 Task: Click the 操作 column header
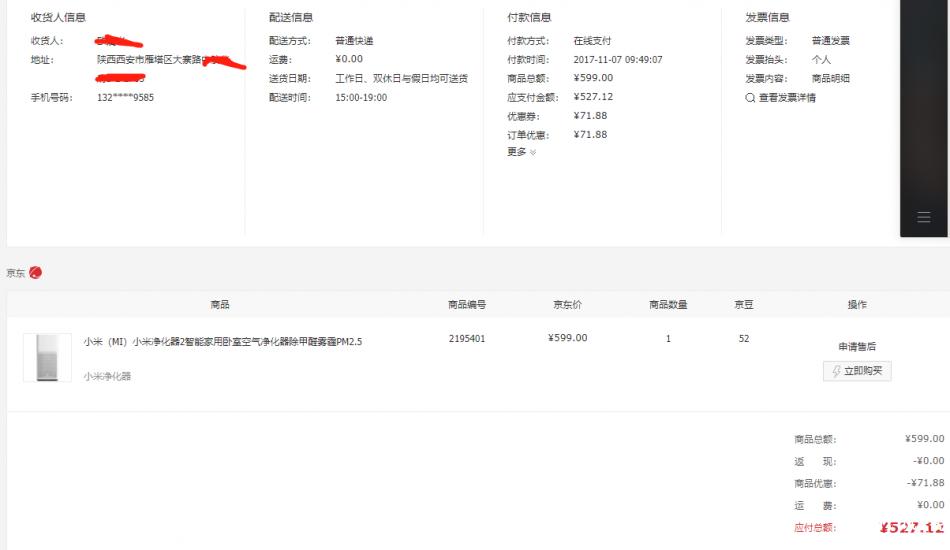857,304
